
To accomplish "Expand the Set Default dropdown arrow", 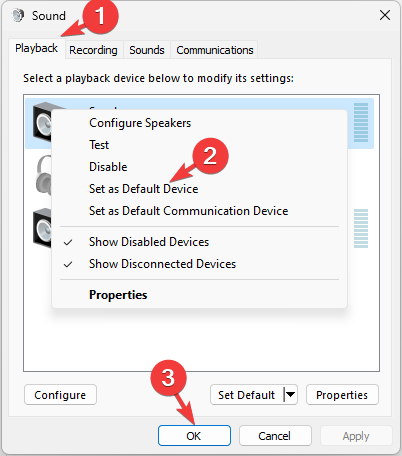I will (x=290, y=395).
